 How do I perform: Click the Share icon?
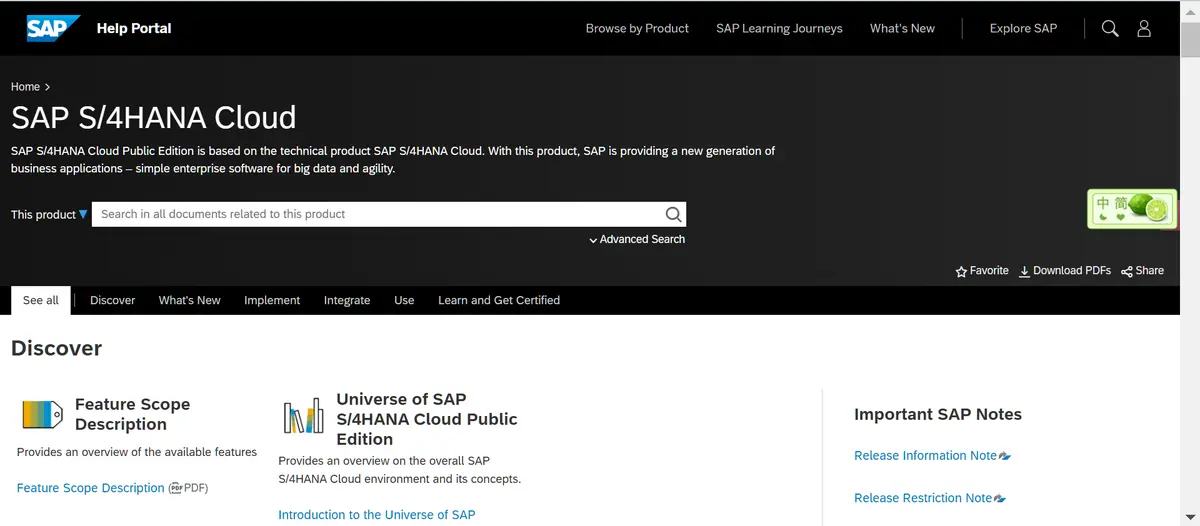1127,271
